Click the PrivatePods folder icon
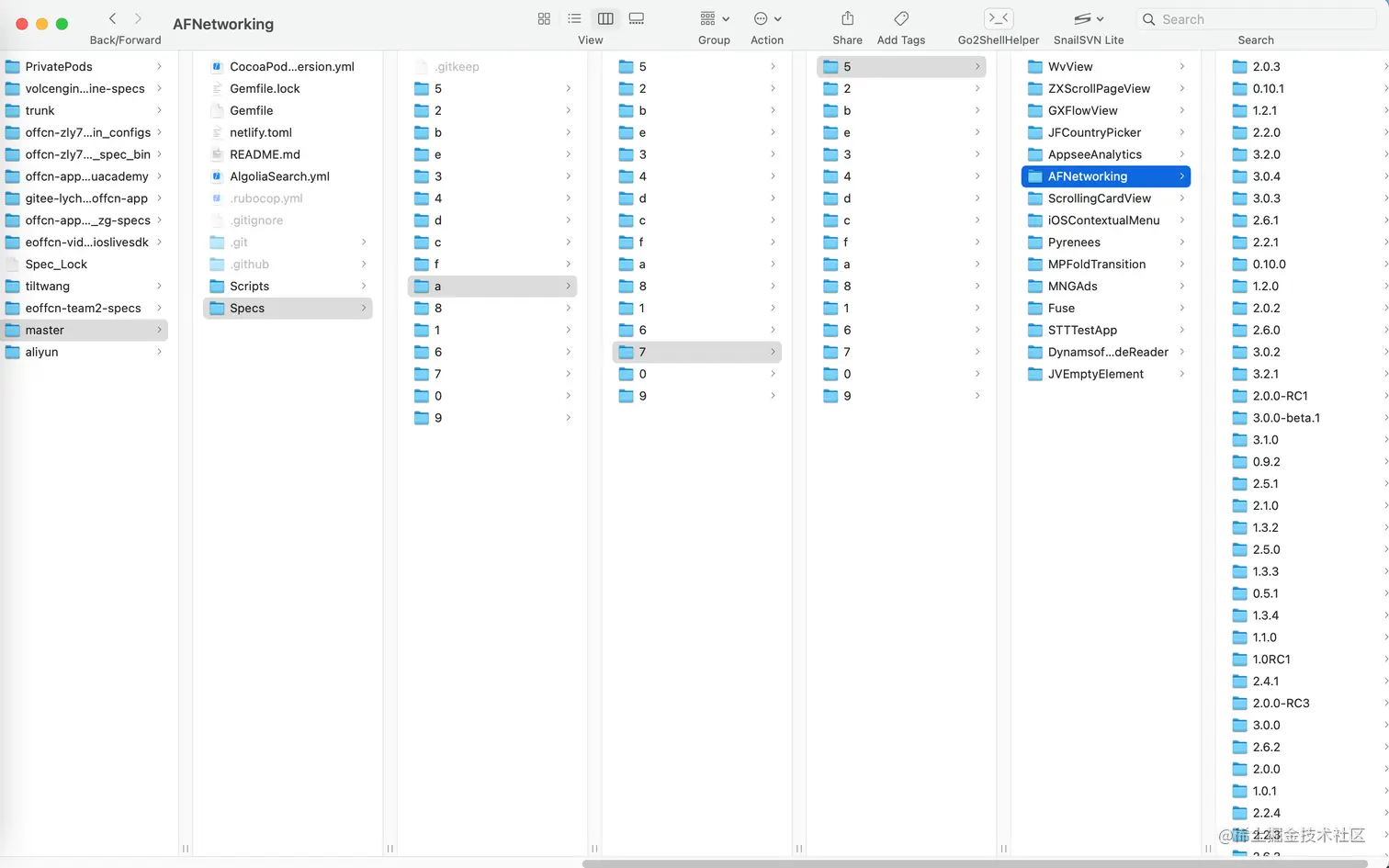Screen dimensions: 1389x868 tap(13, 66)
